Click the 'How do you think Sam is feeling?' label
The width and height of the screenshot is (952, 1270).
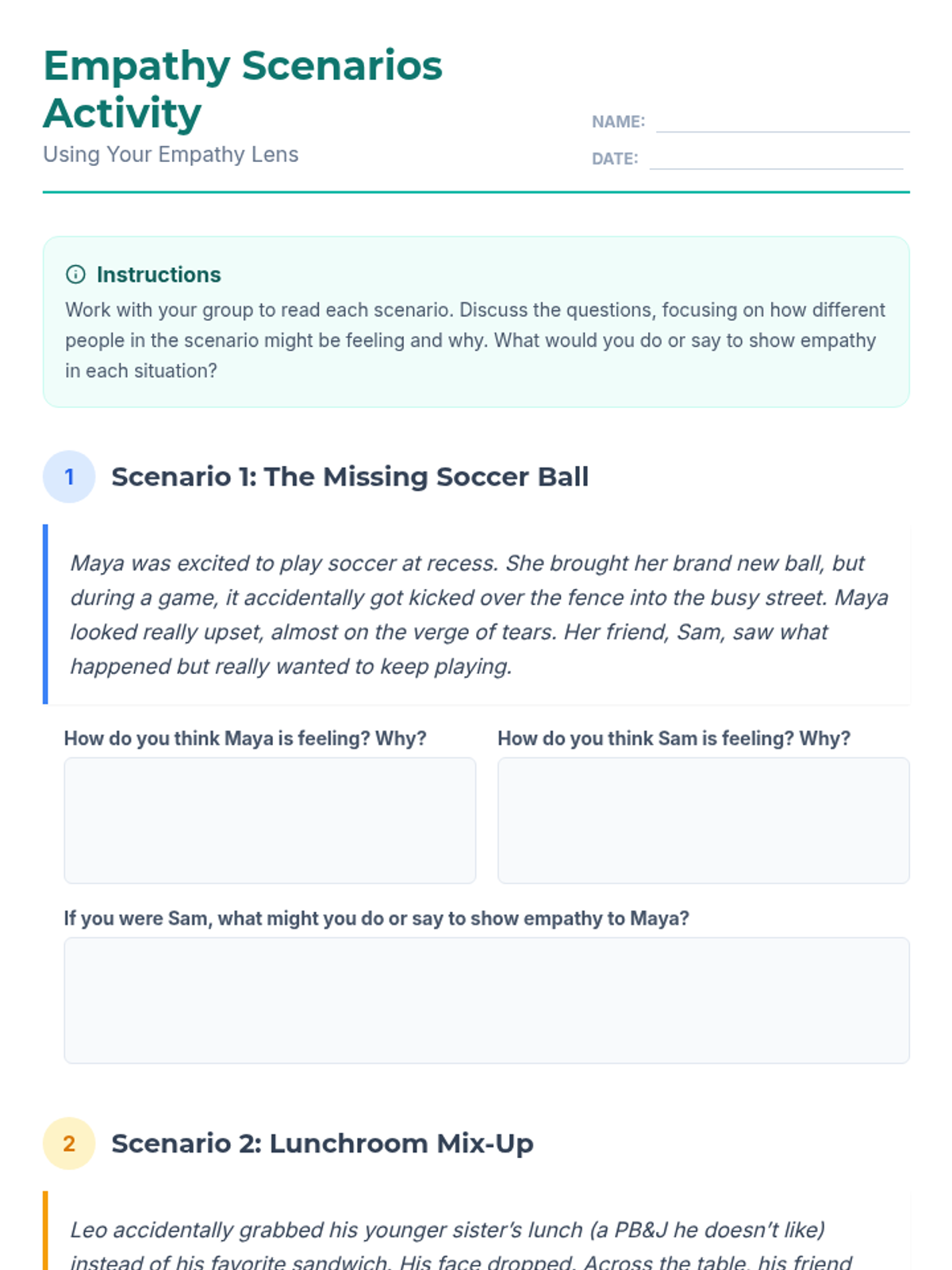tap(674, 738)
